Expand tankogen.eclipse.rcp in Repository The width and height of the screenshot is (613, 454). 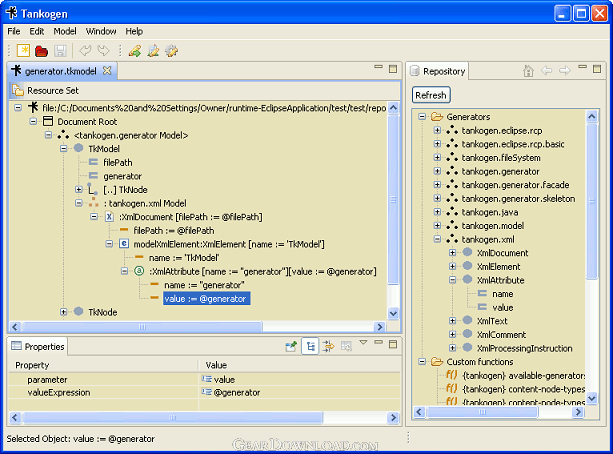pyautogui.click(x=437, y=130)
